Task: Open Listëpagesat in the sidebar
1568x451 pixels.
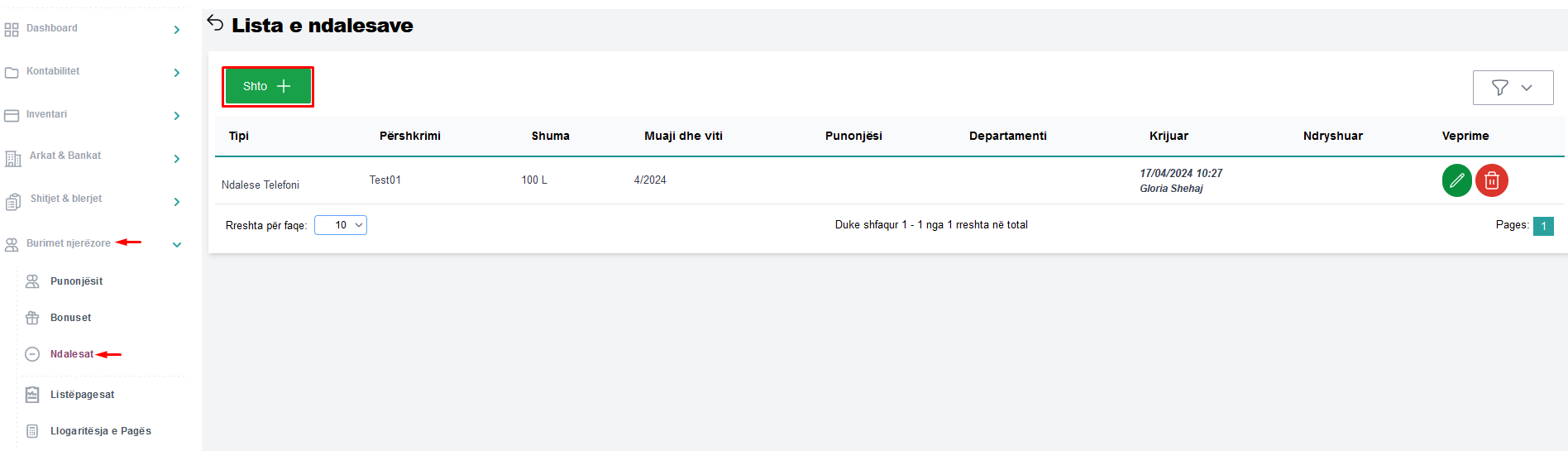Action: click(x=82, y=395)
